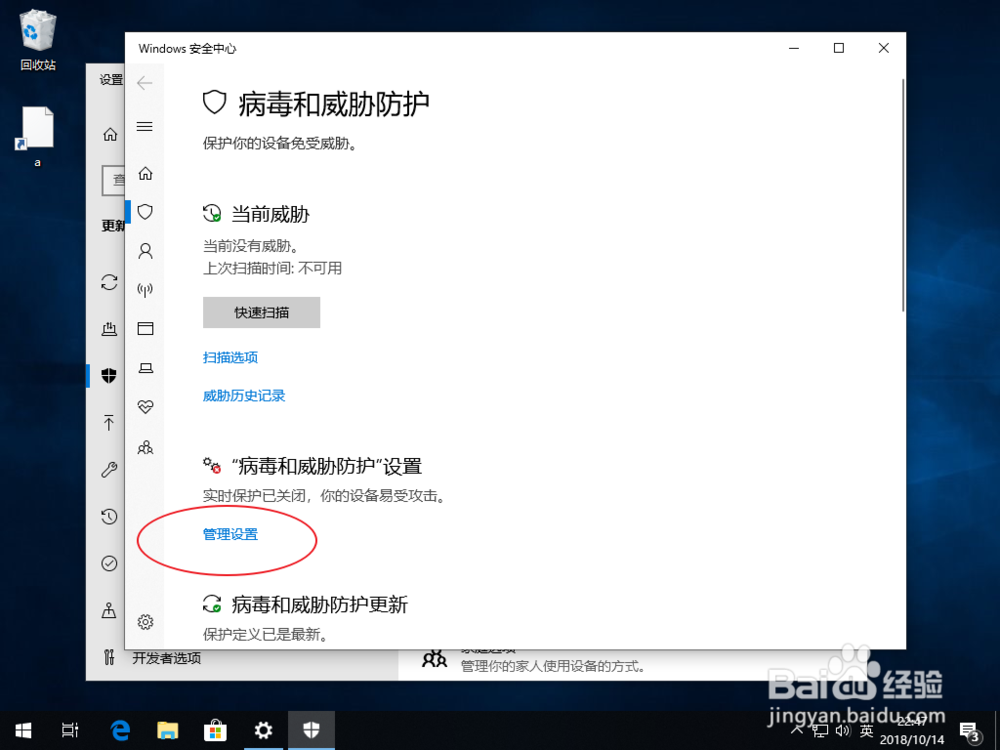
Task: Open family options people icon in sidebar
Action: click(x=145, y=447)
